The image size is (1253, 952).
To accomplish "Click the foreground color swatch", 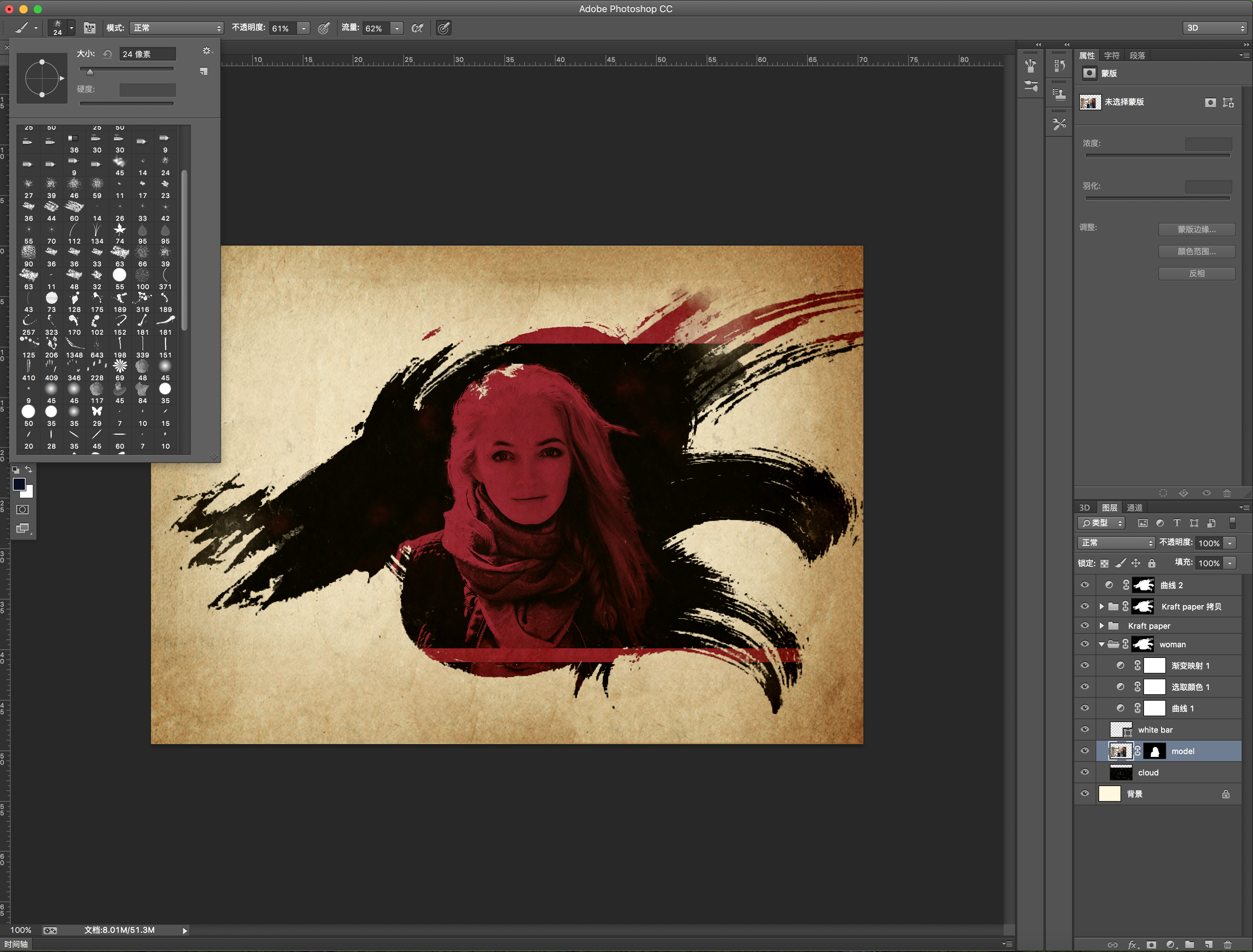I will pos(19,484).
